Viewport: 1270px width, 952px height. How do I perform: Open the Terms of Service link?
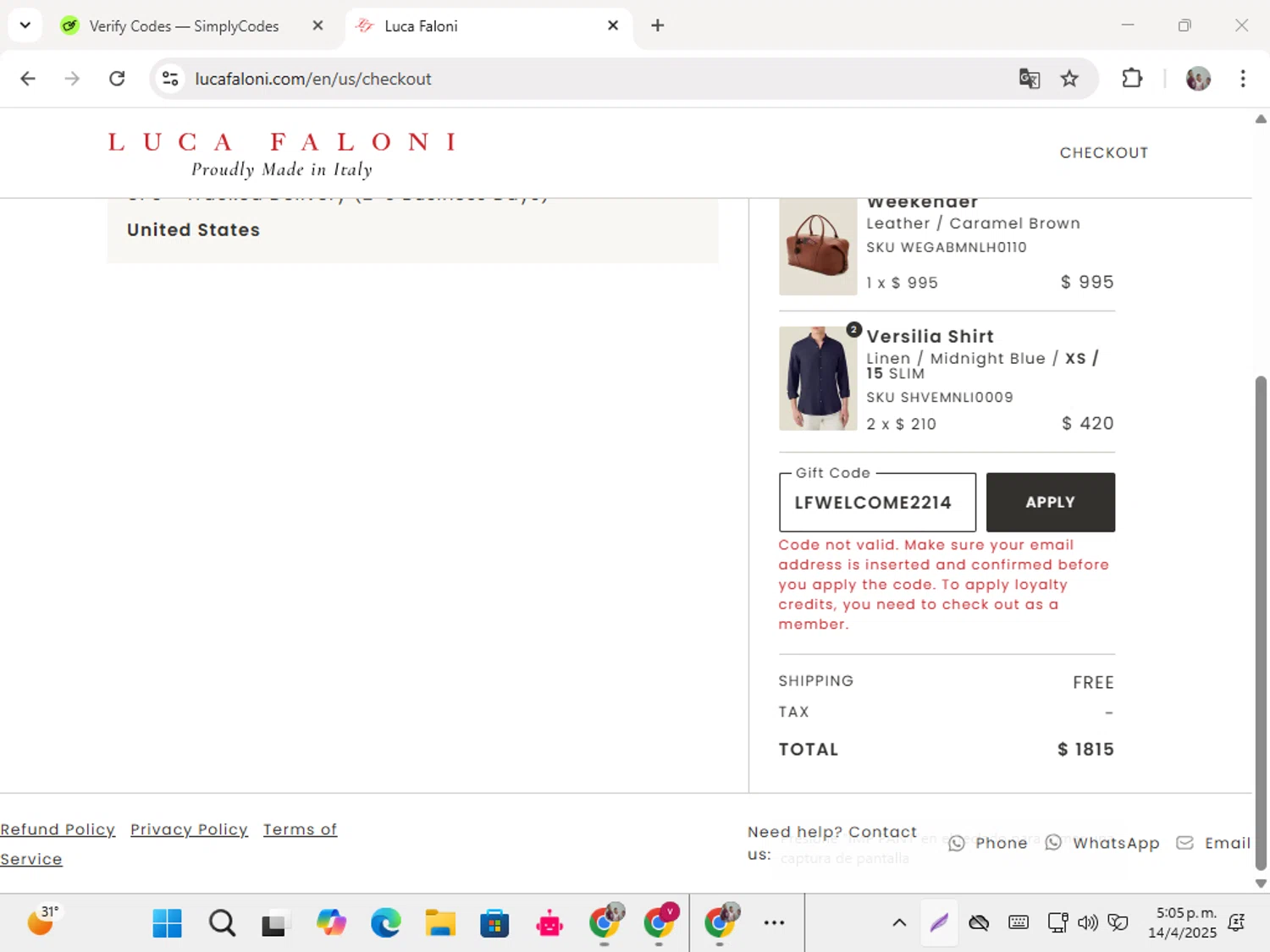pos(300,829)
